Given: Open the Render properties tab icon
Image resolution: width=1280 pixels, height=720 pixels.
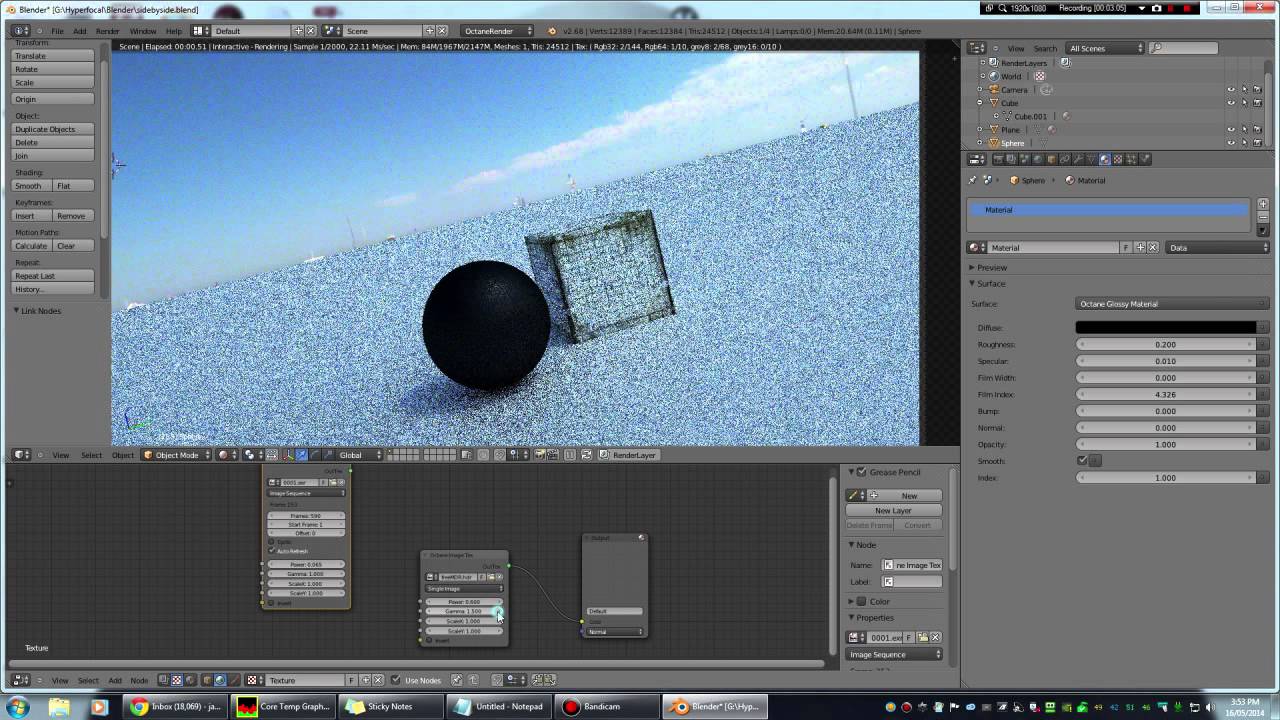Looking at the screenshot, I should click(998, 159).
